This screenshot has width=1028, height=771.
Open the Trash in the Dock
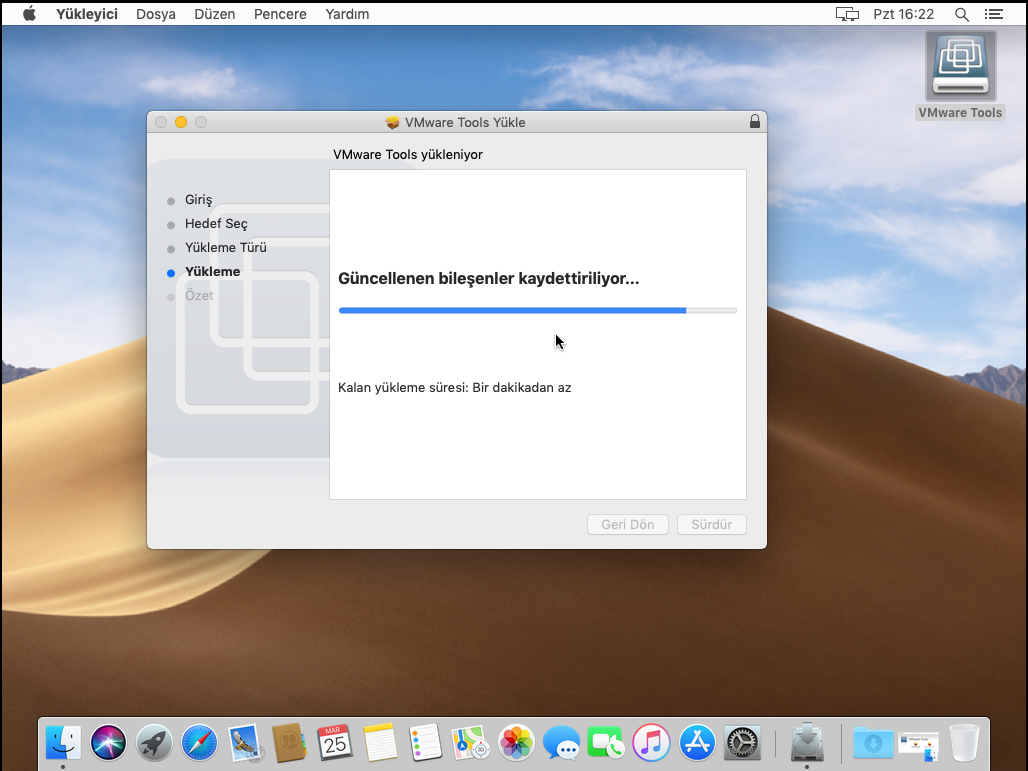(965, 743)
